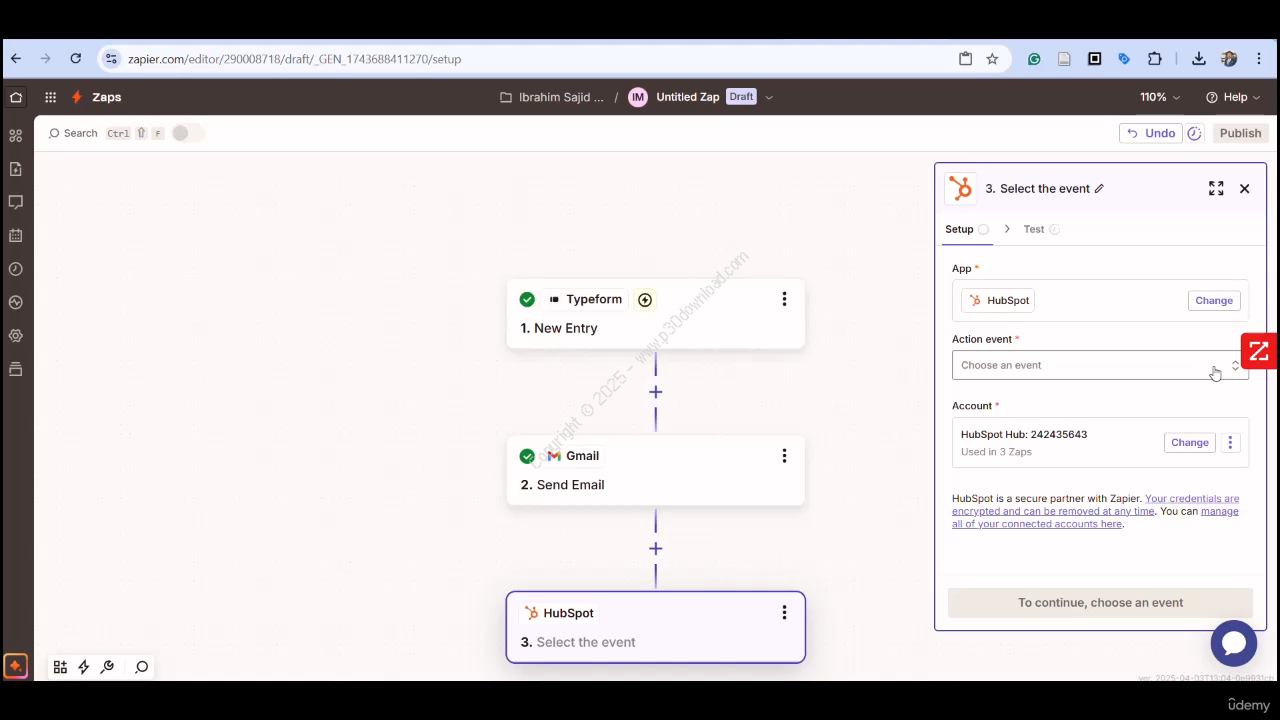Bookmark this page with star icon
1280x720 pixels.
click(x=992, y=59)
